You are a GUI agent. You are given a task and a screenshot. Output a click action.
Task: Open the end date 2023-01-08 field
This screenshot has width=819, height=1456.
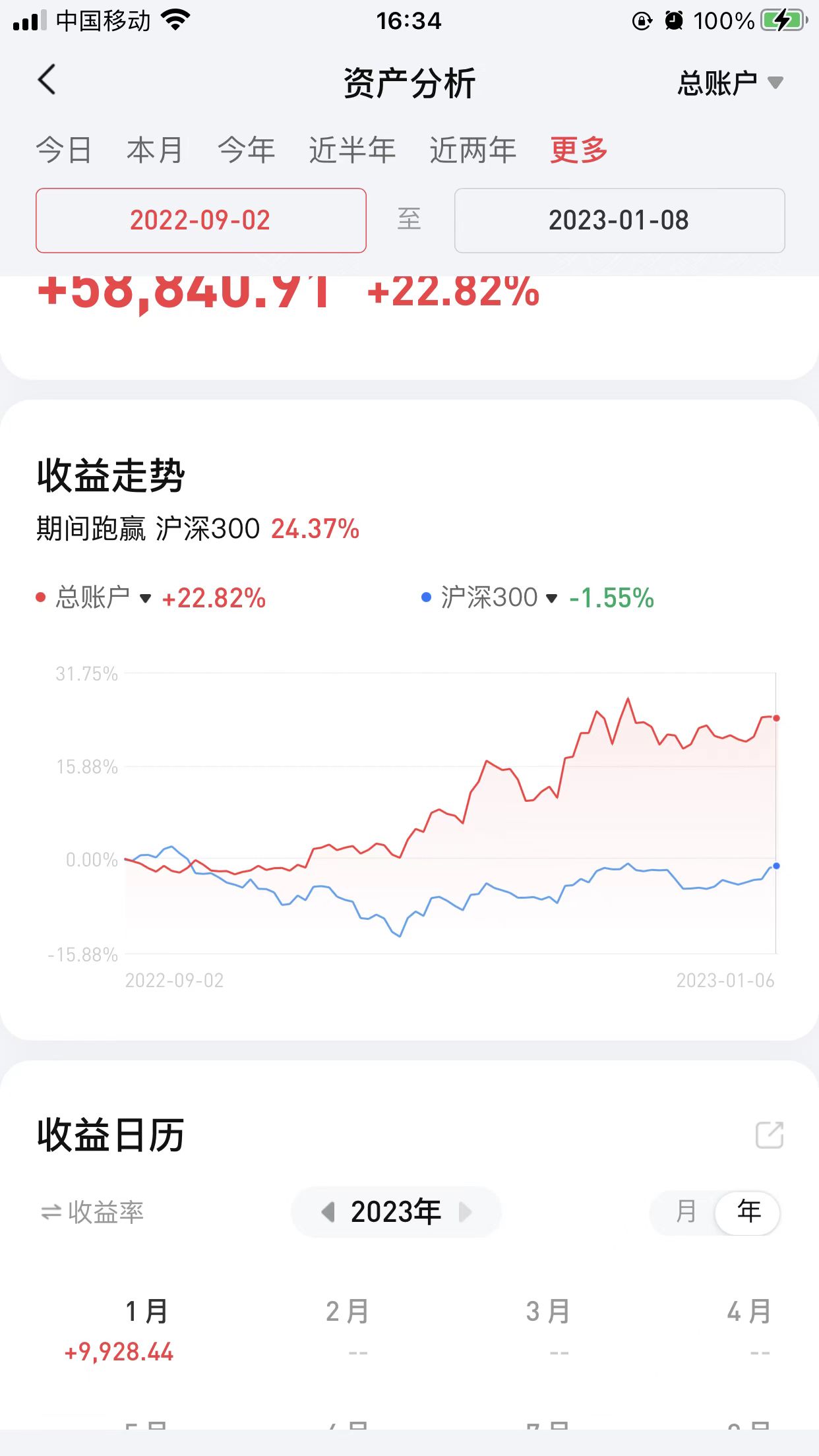tap(619, 220)
